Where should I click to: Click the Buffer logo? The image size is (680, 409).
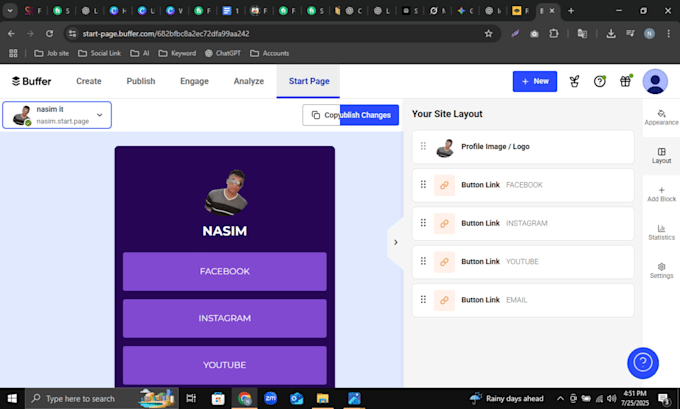[31, 81]
